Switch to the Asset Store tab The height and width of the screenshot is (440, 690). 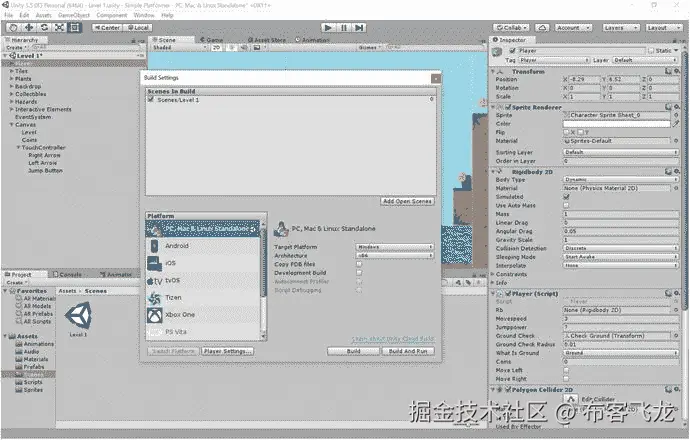pos(267,40)
